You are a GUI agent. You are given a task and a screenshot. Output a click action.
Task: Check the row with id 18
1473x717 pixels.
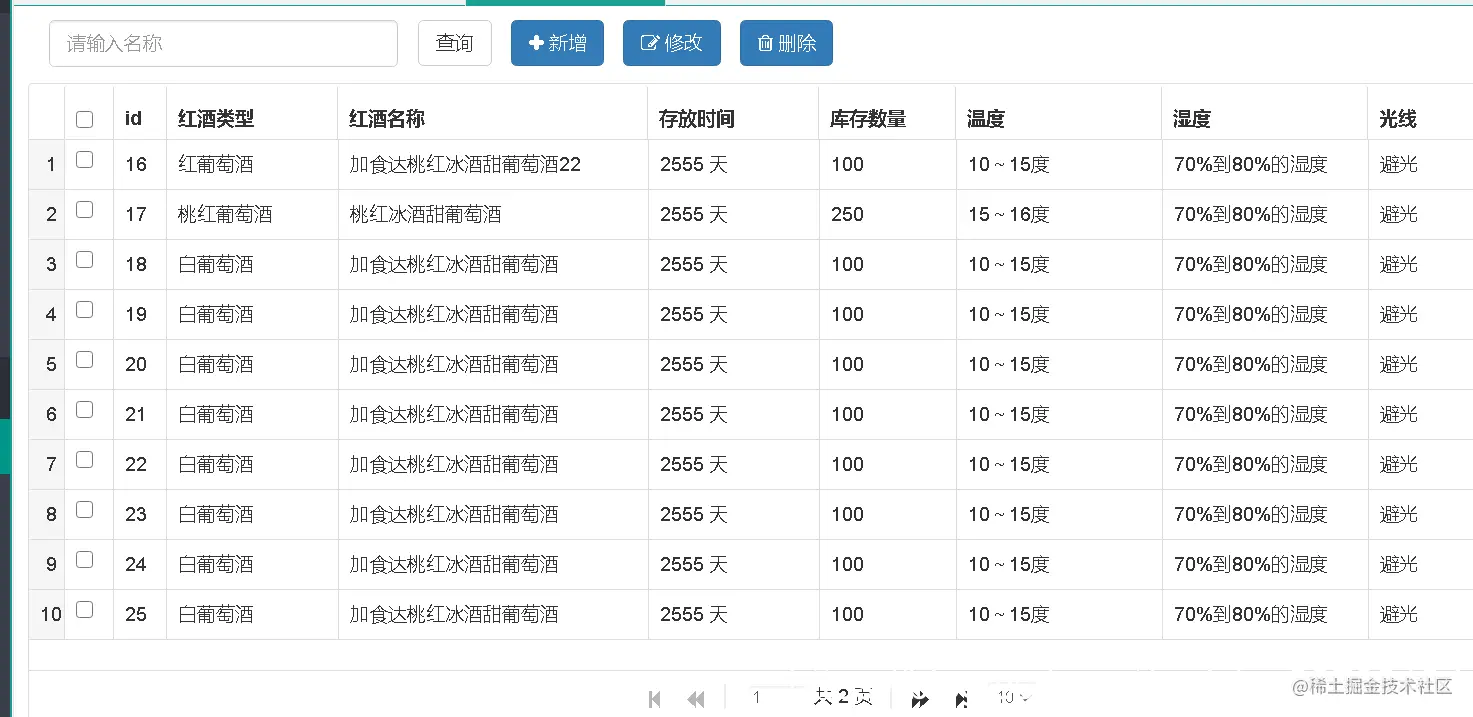(85, 260)
